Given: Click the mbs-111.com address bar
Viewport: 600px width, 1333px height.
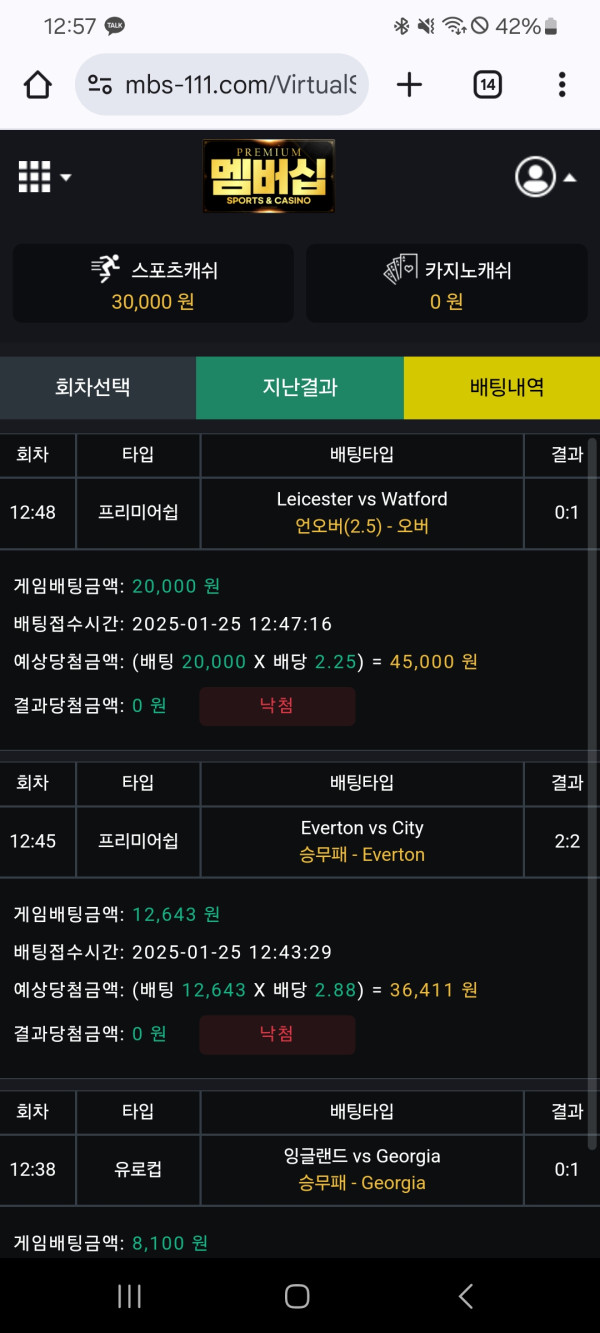Looking at the screenshot, I should [x=240, y=85].
